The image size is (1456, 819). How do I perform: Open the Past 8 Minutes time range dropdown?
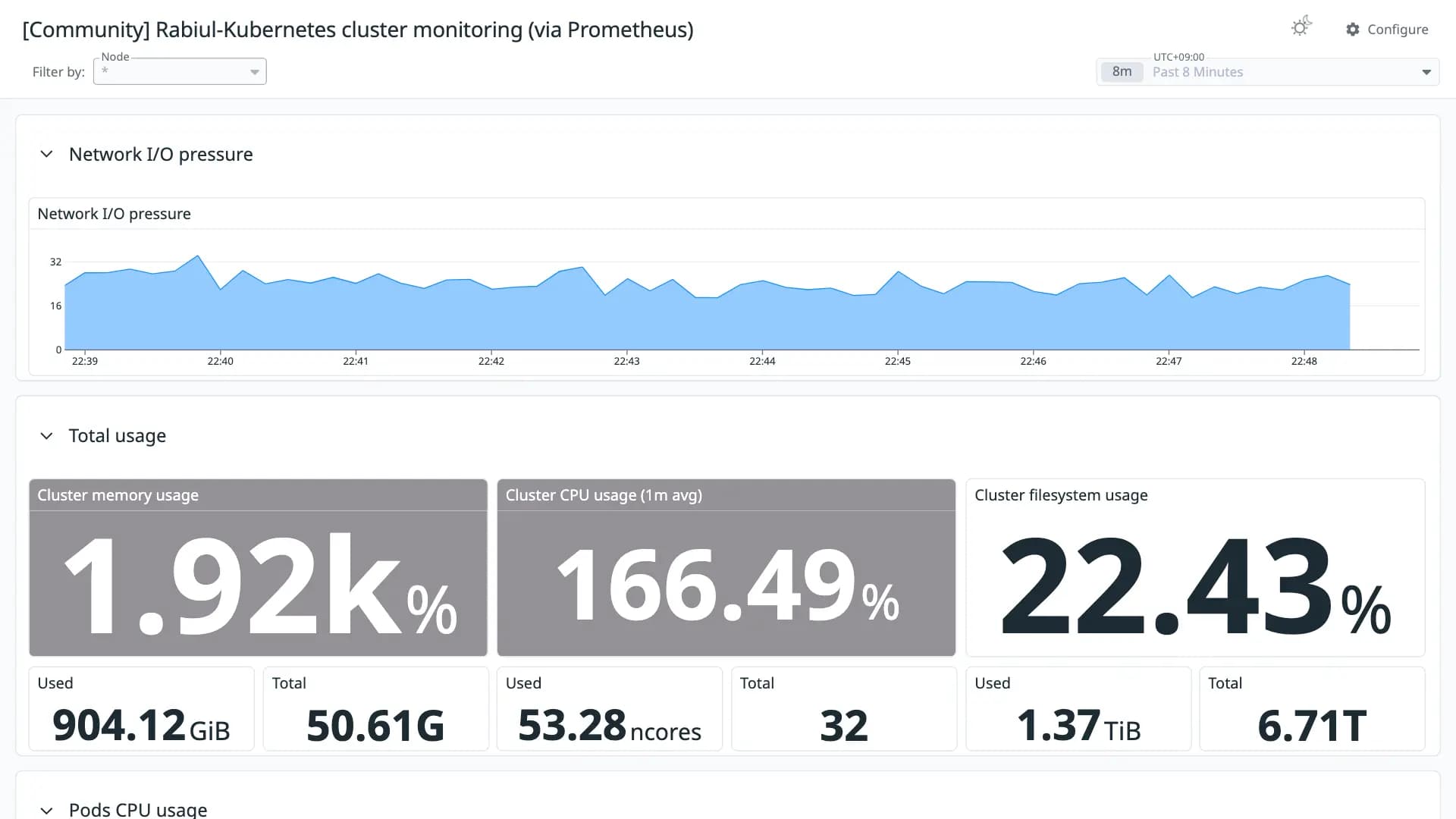1268,72
